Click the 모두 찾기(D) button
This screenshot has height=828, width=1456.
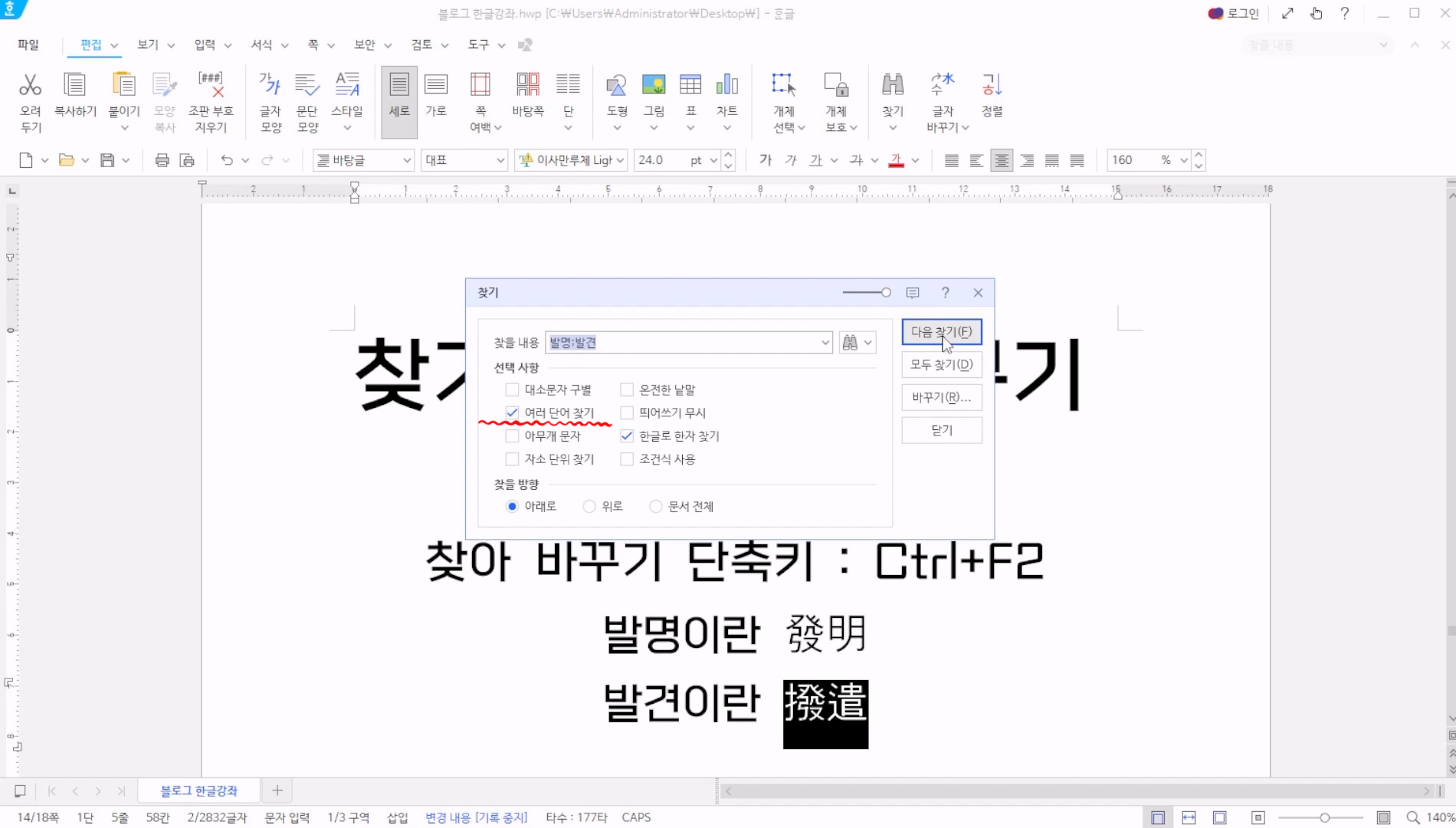click(x=942, y=365)
